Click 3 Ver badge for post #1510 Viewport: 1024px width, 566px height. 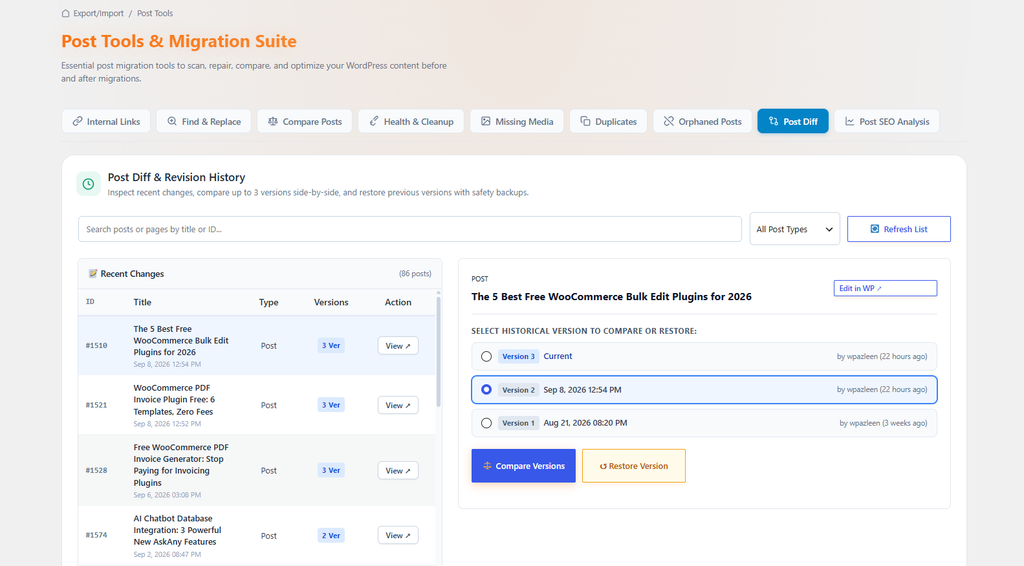[331, 345]
